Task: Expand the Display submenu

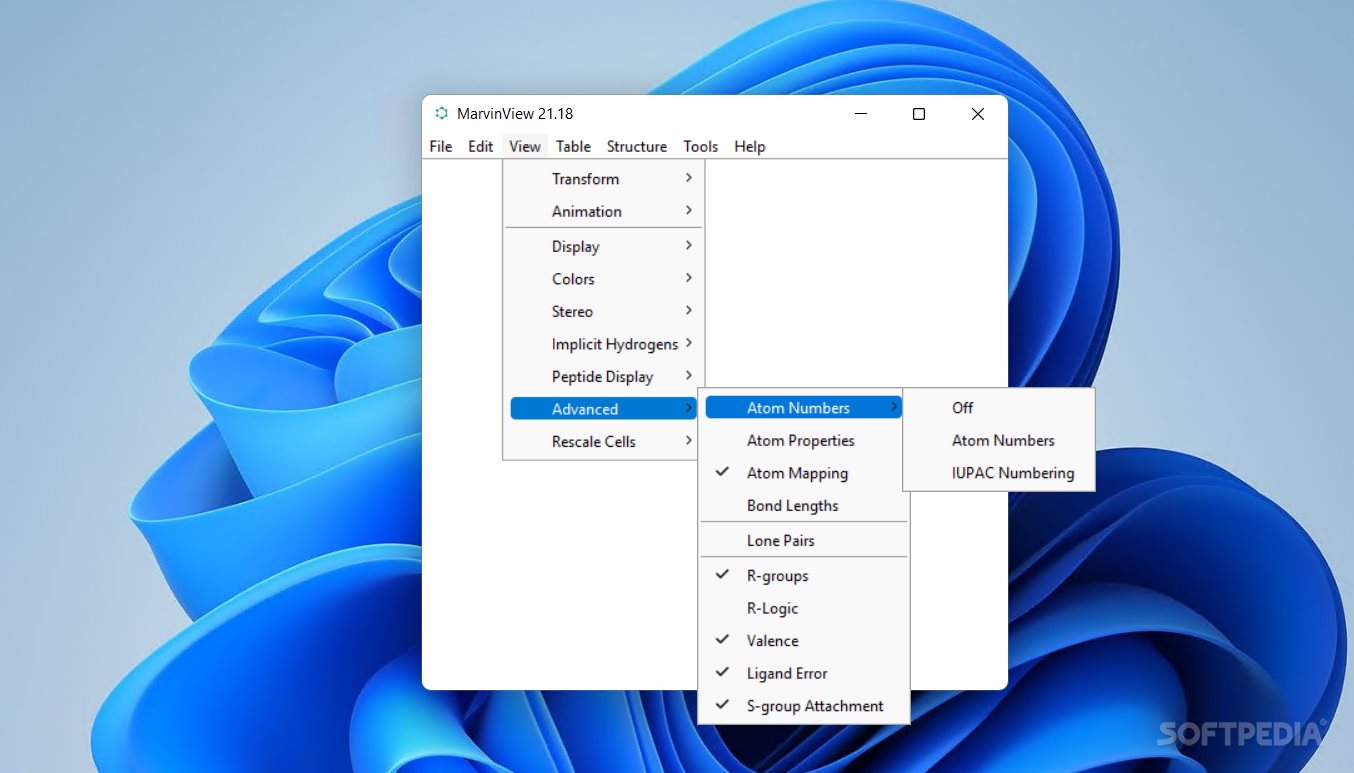Action: click(603, 246)
